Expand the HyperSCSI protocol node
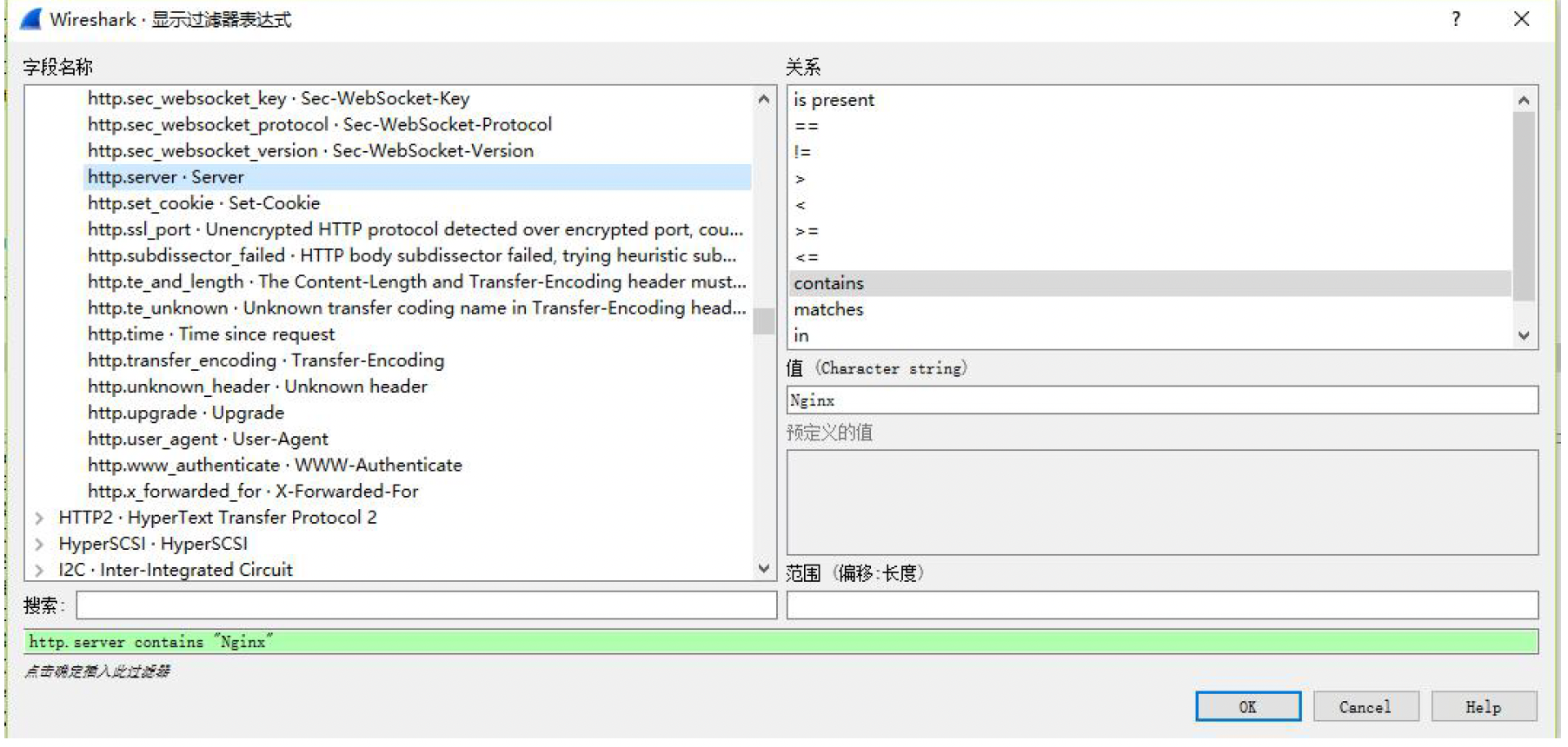 click(x=39, y=545)
